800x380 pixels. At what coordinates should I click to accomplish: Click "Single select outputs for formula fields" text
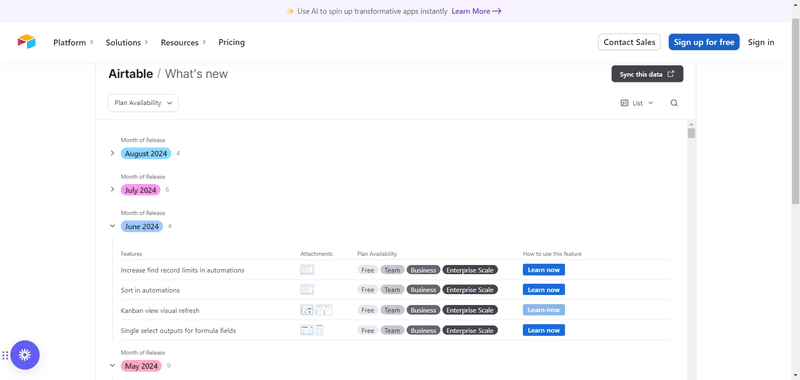tap(178, 331)
